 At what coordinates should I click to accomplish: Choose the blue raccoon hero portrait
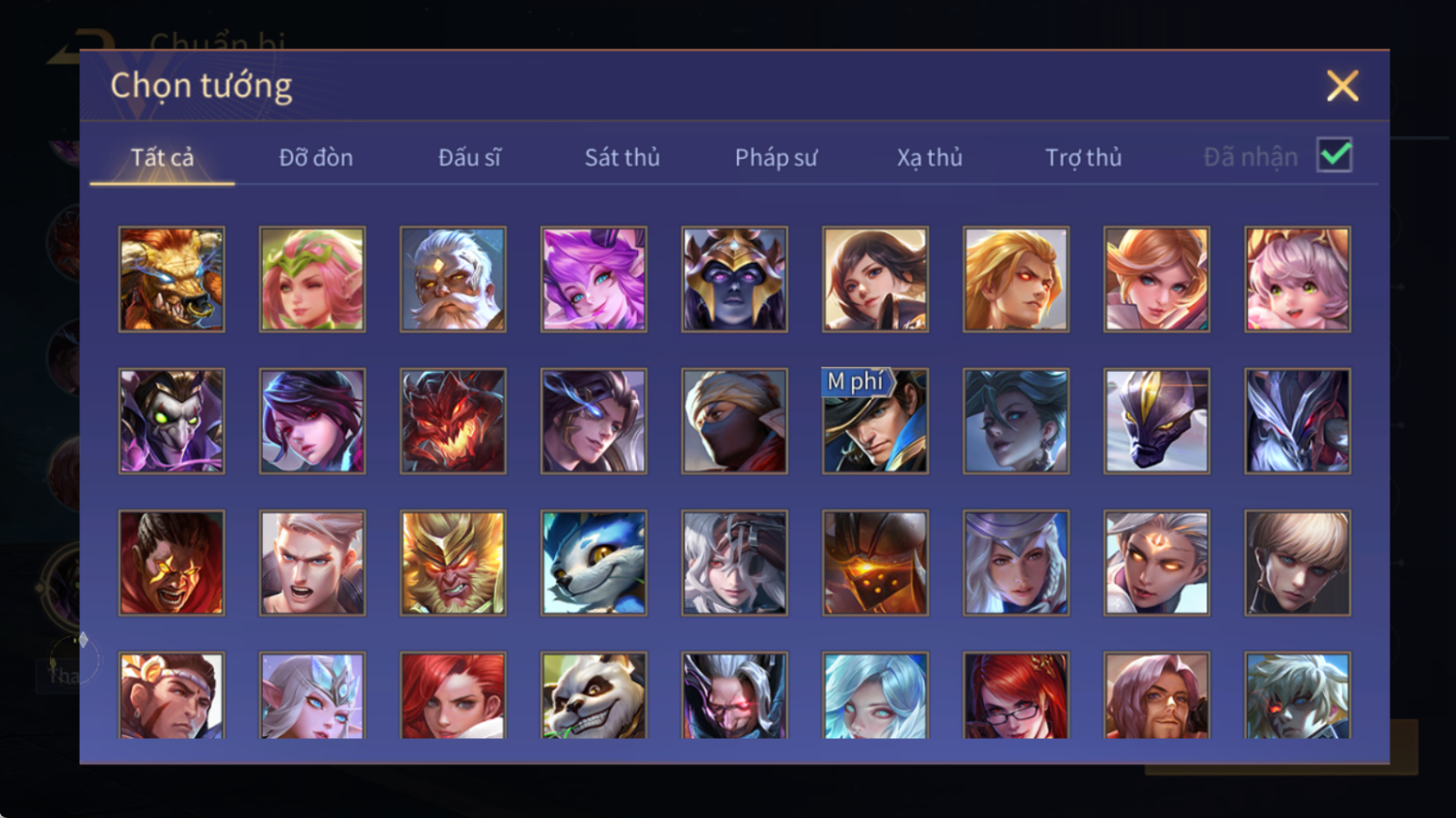tap(594, 563)
